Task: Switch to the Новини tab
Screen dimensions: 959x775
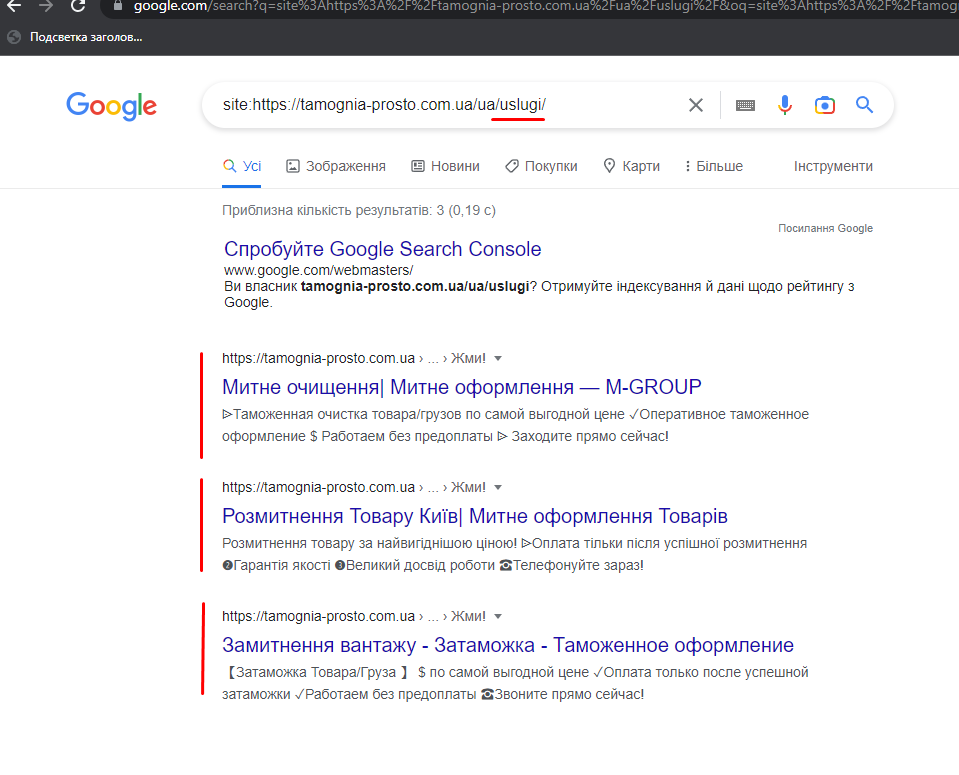Action: coord(445,166)
